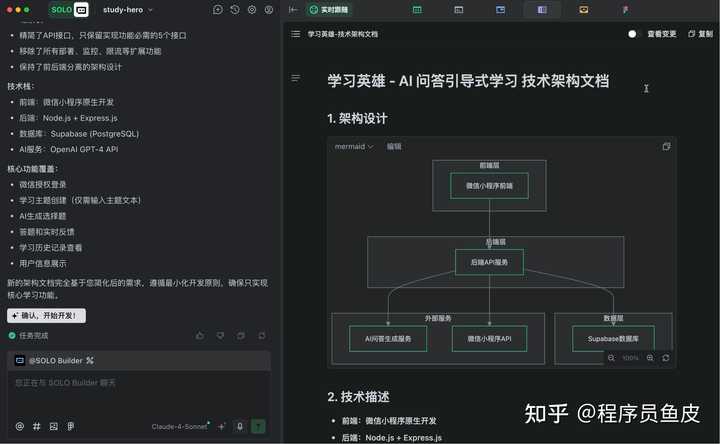
Task: Click the 用户信息展示 list item
Action: coord(43,264)
